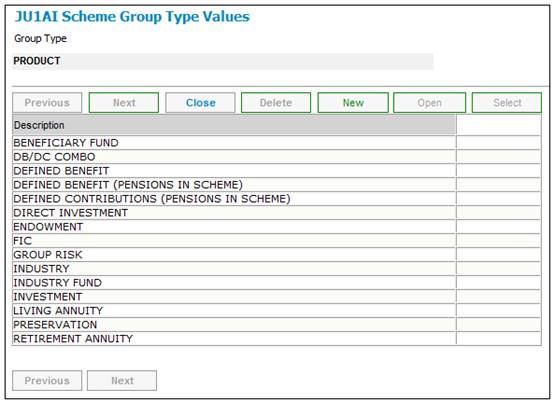This screenshot has height=403, width=554.
Task: Click the Close button in the toolbar
Action: (200, 103)
